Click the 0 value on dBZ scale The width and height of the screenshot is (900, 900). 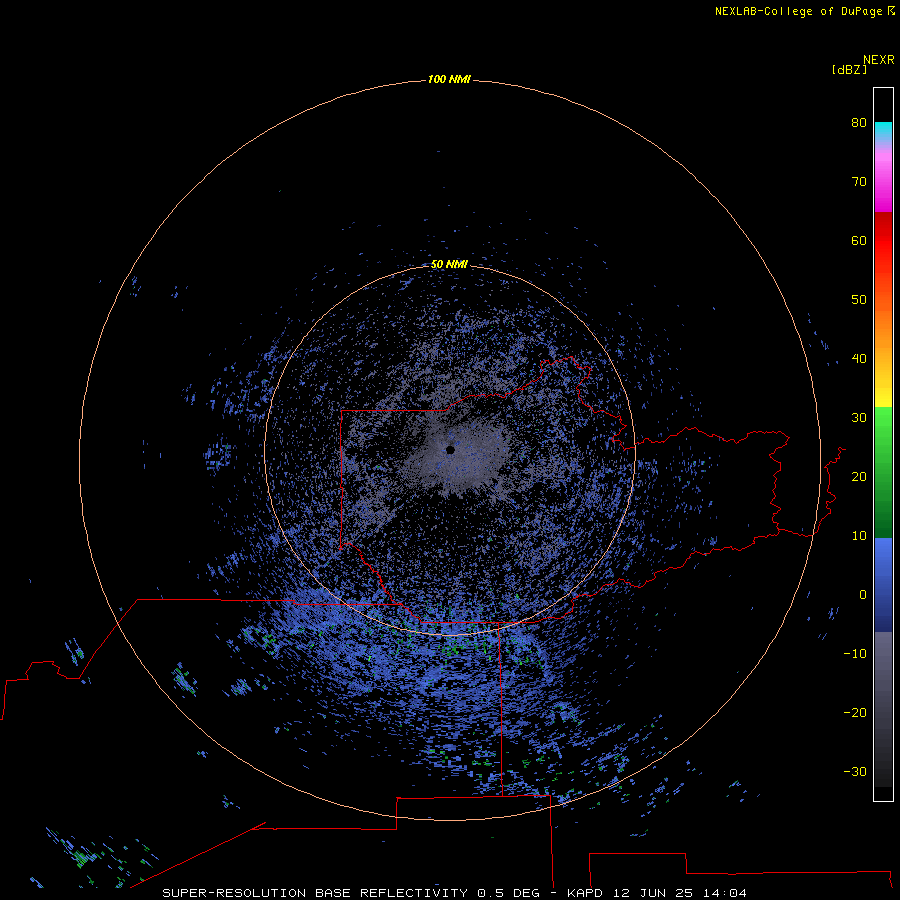pos(863,595)
